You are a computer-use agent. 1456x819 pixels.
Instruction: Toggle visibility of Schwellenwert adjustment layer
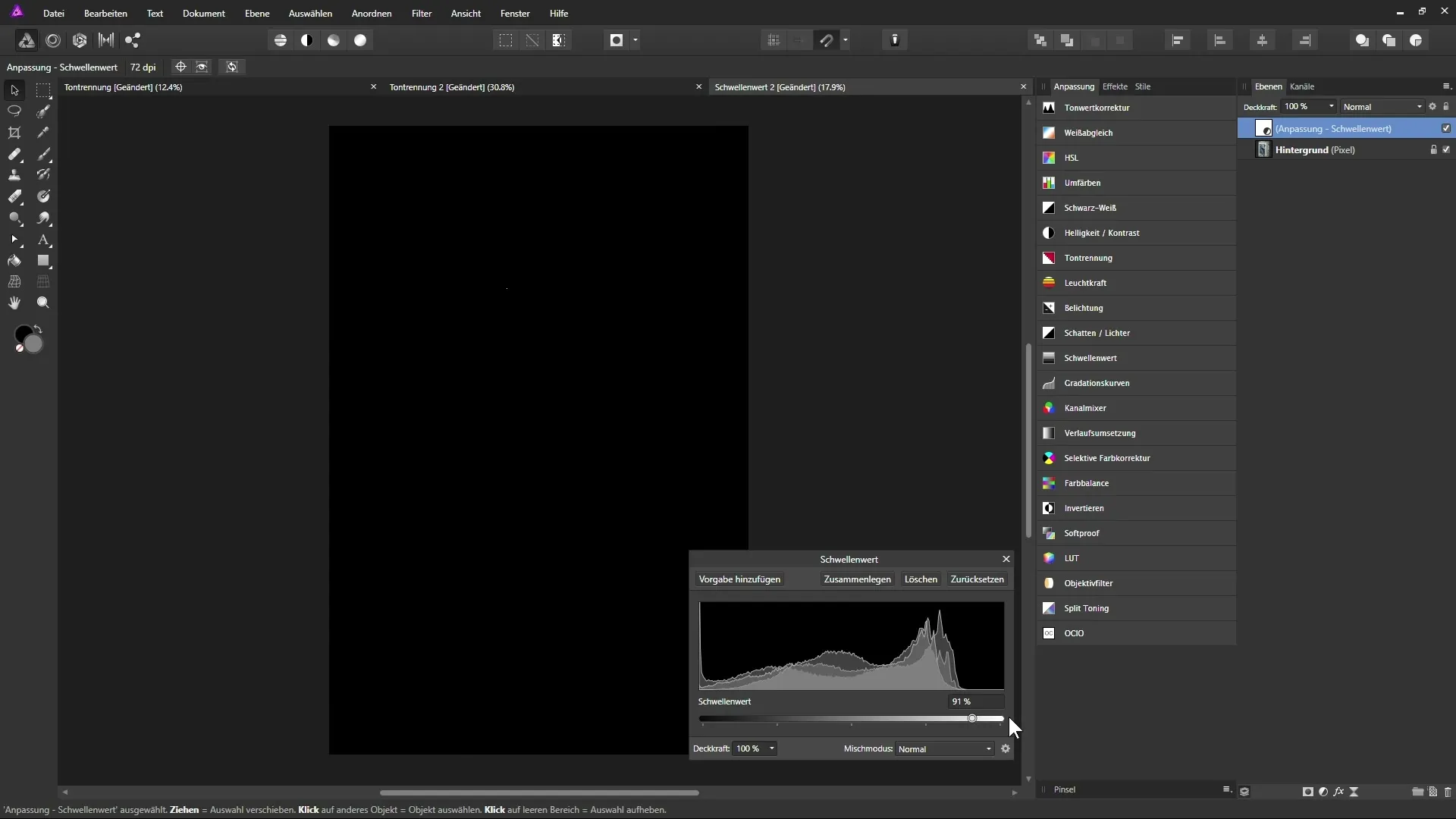(x=1446, y=128)
